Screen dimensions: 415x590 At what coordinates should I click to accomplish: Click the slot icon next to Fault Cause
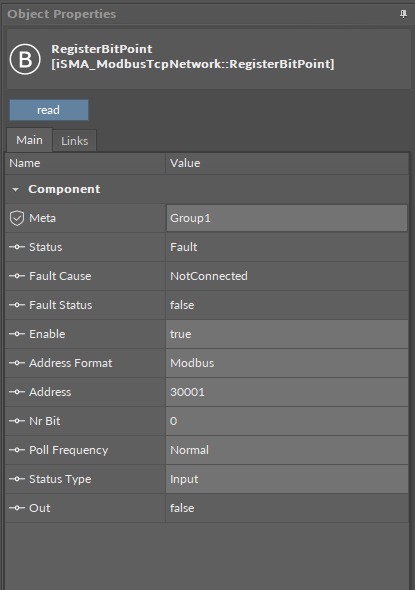click(x=17, y=276)
